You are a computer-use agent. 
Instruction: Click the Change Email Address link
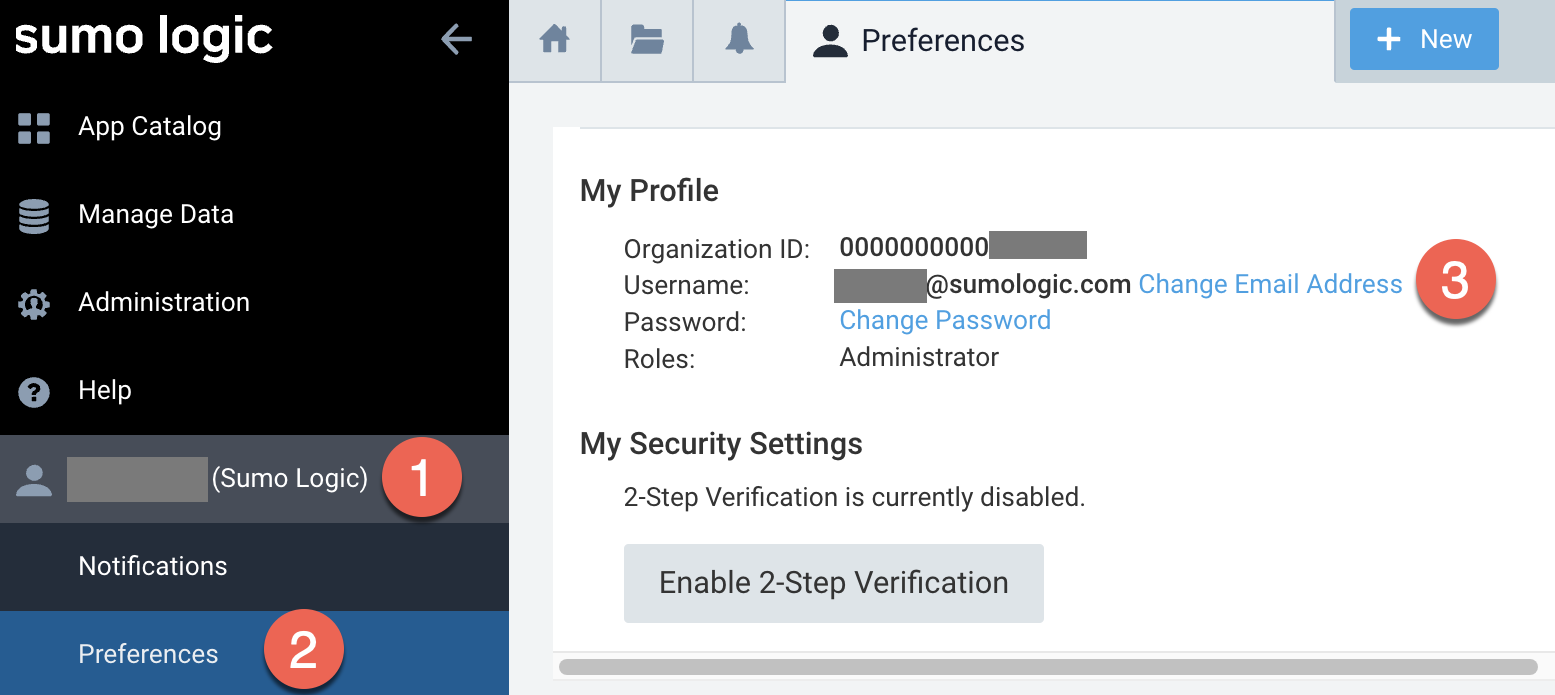(1270, 285)
